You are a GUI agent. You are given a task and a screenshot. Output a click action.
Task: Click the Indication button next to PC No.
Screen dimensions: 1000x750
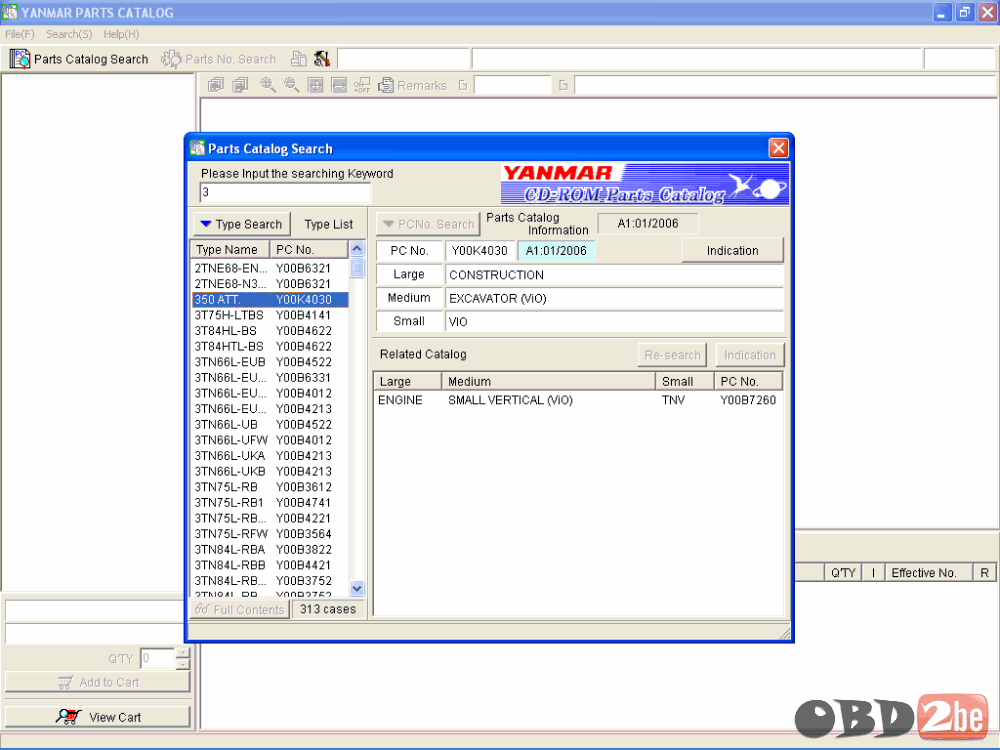[x=732, y=251]
